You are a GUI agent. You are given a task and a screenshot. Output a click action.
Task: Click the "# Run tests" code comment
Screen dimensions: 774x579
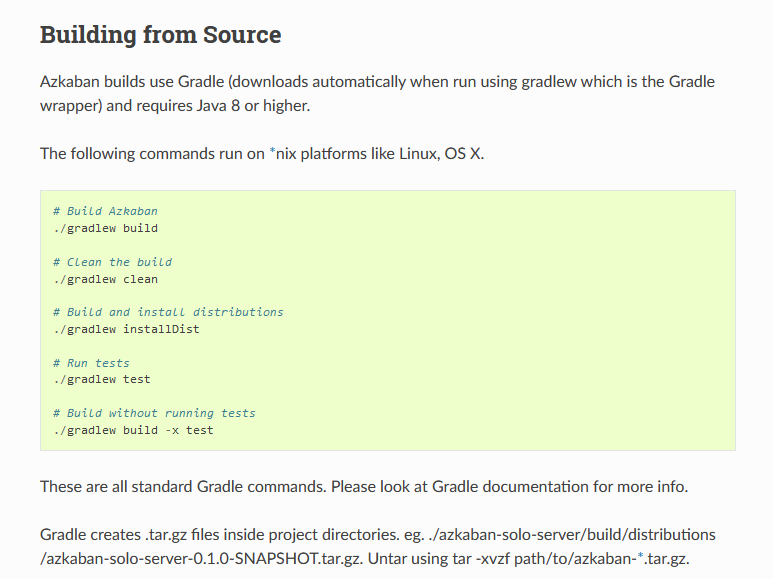point(92,363)
